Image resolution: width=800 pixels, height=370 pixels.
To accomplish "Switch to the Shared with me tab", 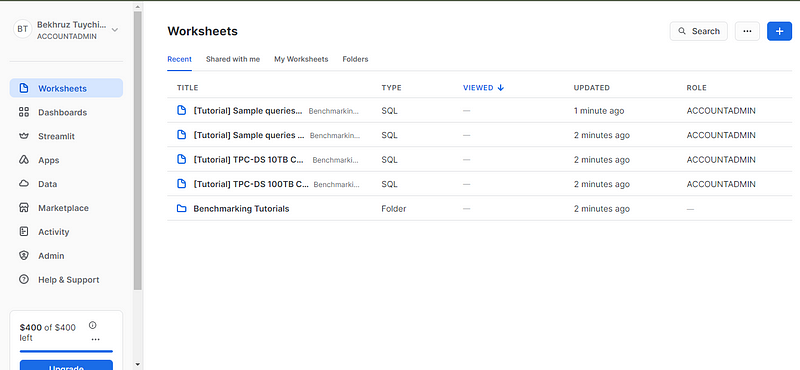I will tap(233, 59).
